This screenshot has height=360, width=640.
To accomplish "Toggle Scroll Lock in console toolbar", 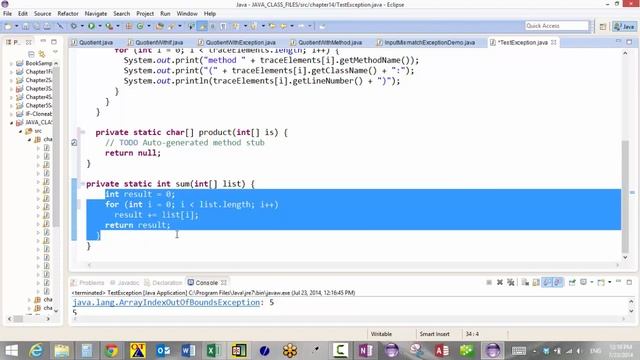I will click(536, 282).
